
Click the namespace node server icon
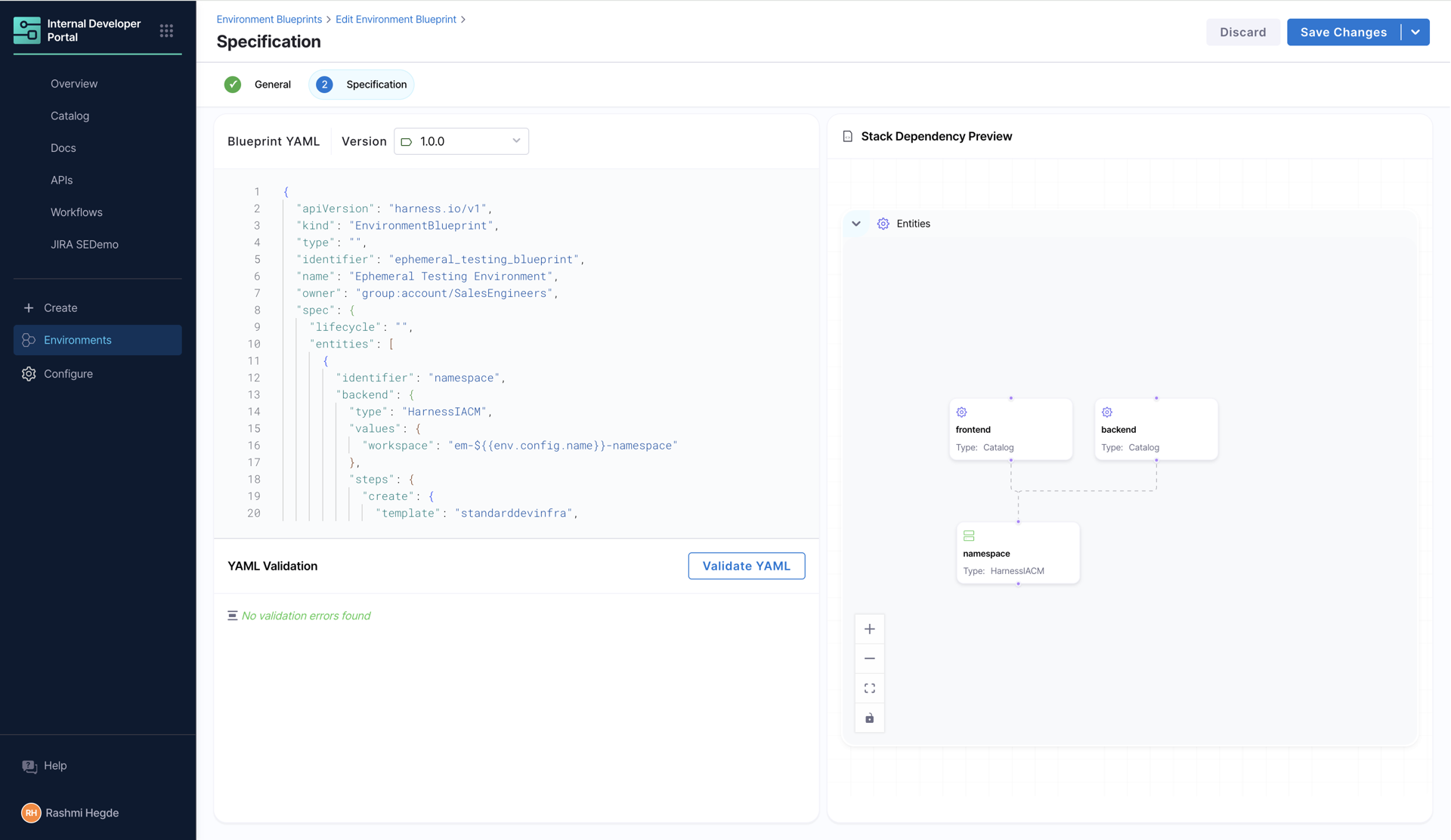(969, 536)
